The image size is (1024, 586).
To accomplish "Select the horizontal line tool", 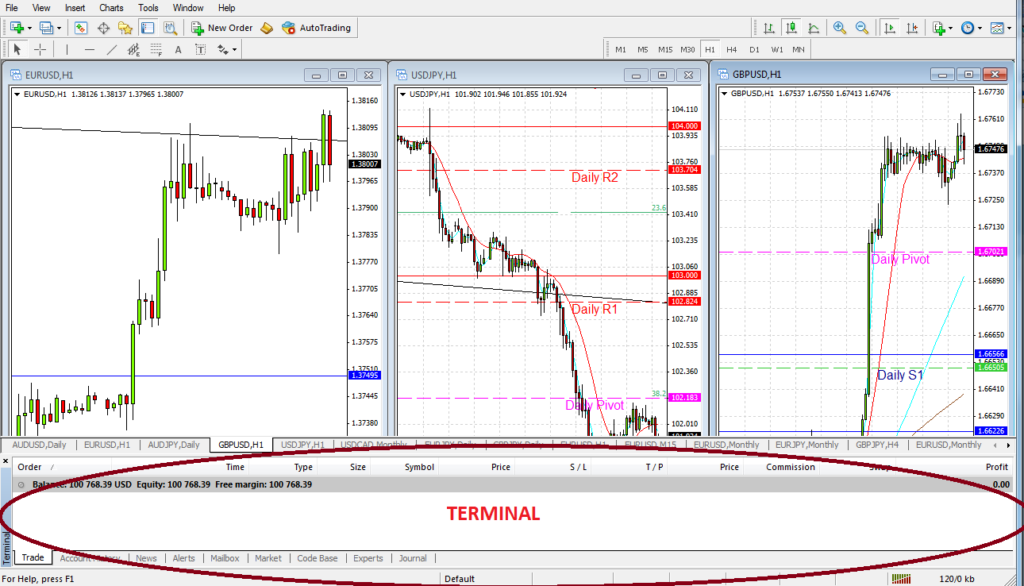I will [x=89, y=49].
